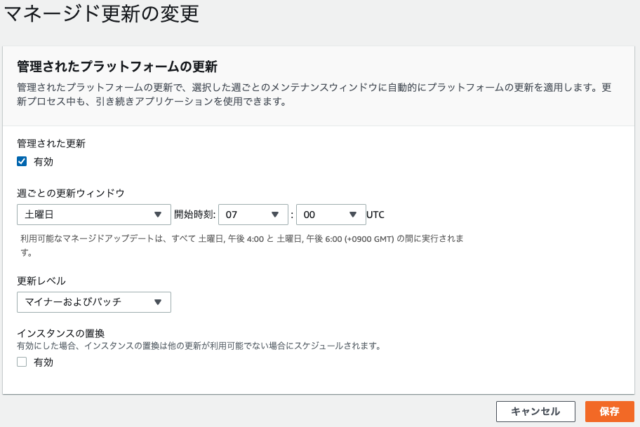Click the 開始時刻: label

195,215
